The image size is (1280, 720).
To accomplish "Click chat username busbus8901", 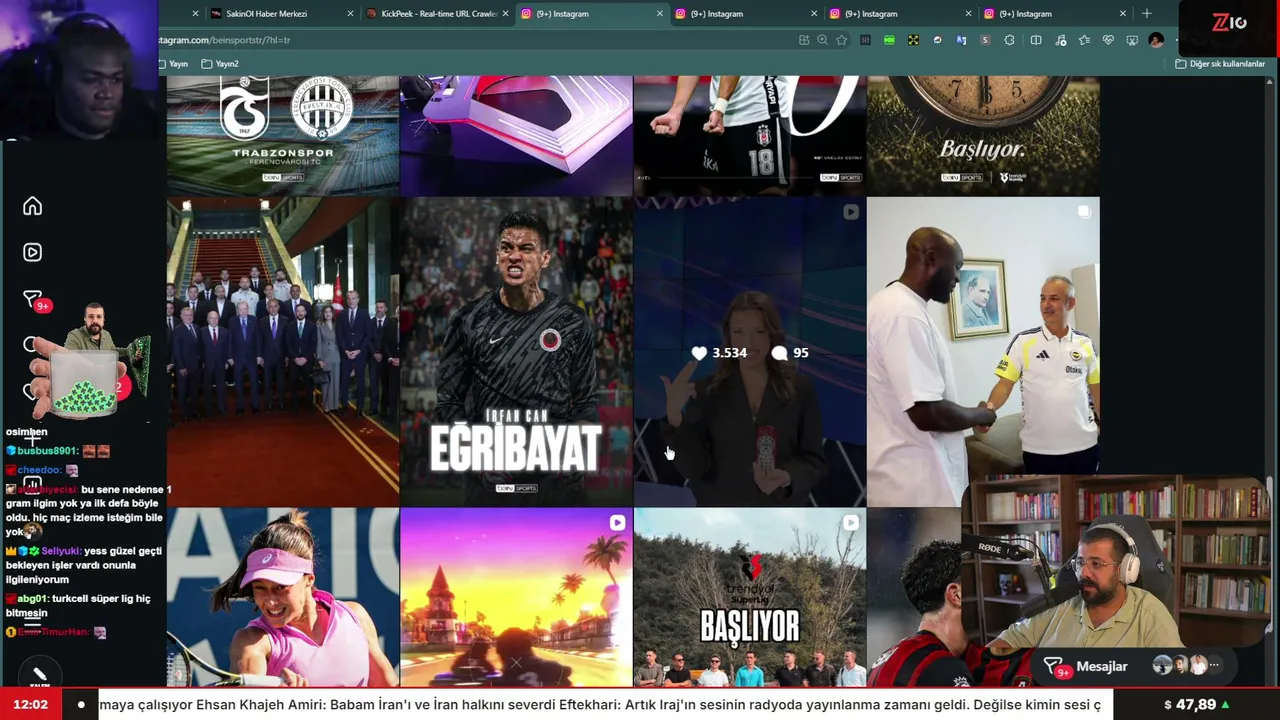I will point(47,451).
